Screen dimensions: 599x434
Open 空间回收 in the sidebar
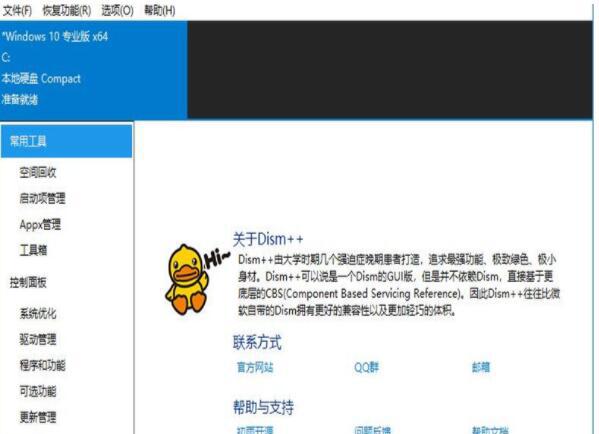coord(38,173)
